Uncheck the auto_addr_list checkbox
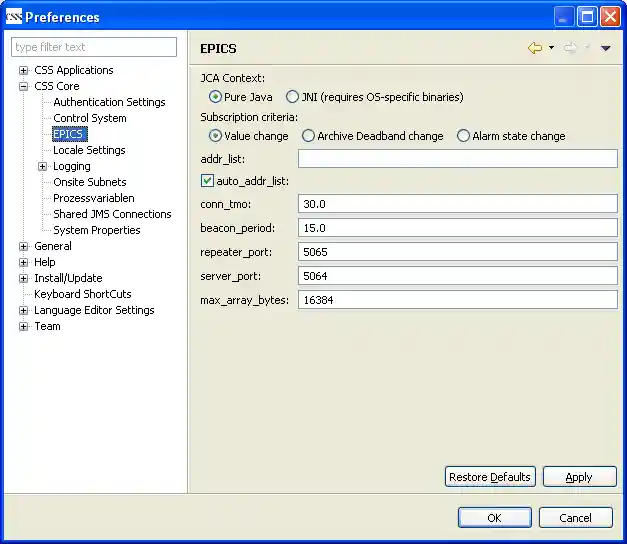627x544 pixels. tap(208, 181)
